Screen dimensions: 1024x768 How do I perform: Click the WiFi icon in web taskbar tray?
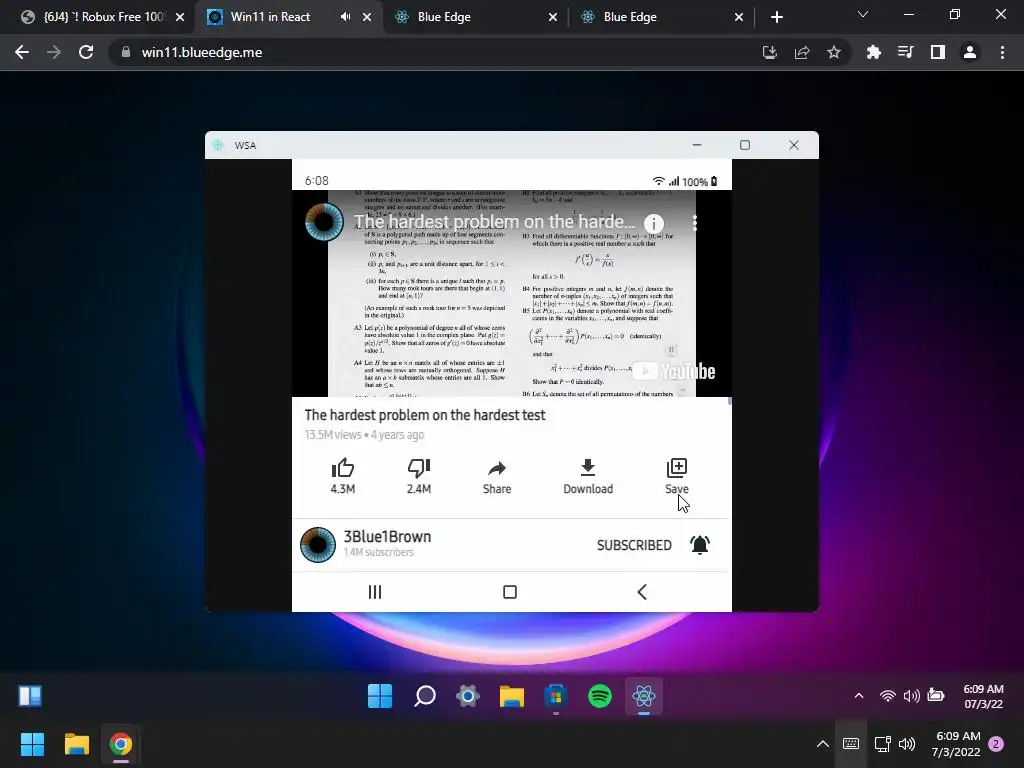(887, 696)
